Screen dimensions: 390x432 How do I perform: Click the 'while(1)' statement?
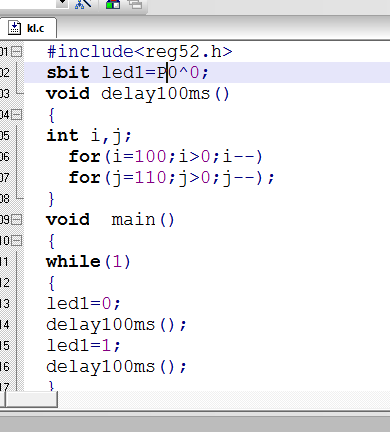(x=88, y=262)
